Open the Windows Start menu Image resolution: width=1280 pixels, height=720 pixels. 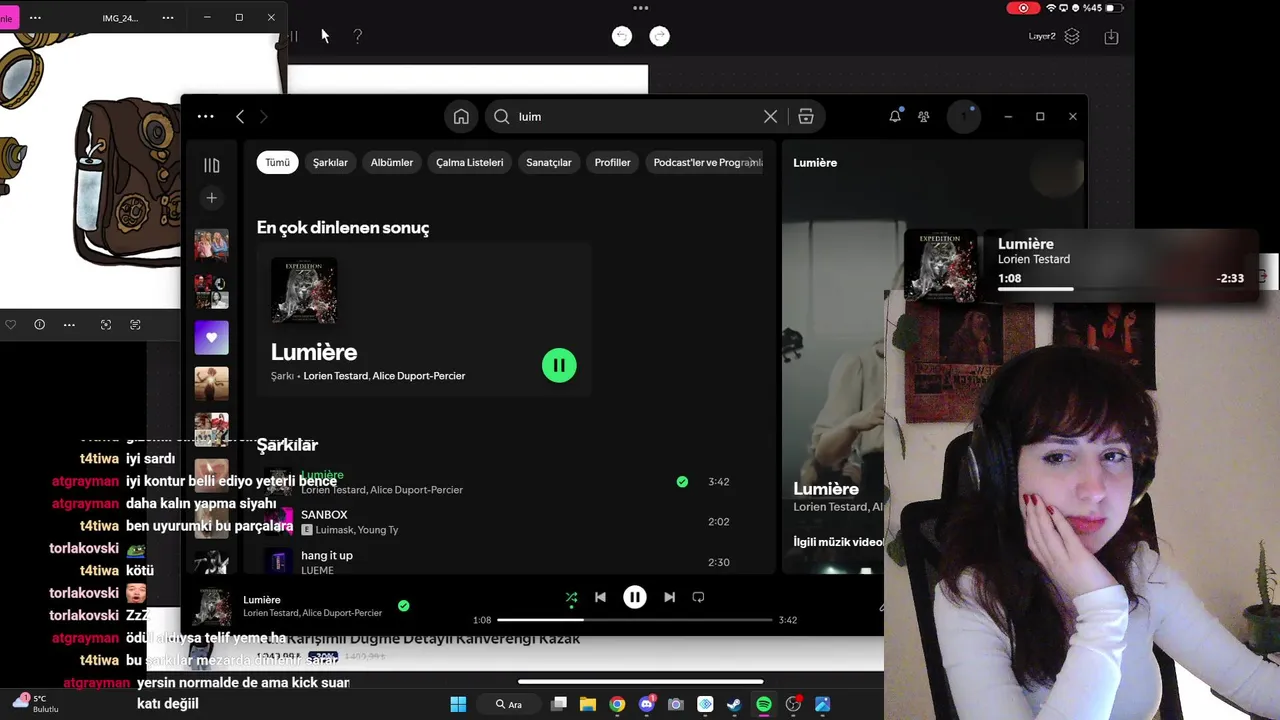tap(458, 704)
